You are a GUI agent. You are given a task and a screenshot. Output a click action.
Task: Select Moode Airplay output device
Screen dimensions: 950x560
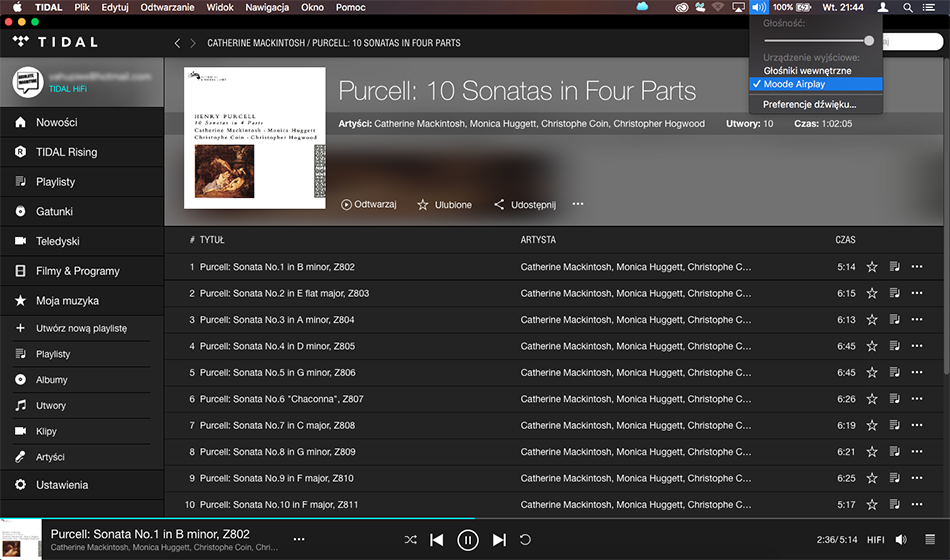coord(815,84)
